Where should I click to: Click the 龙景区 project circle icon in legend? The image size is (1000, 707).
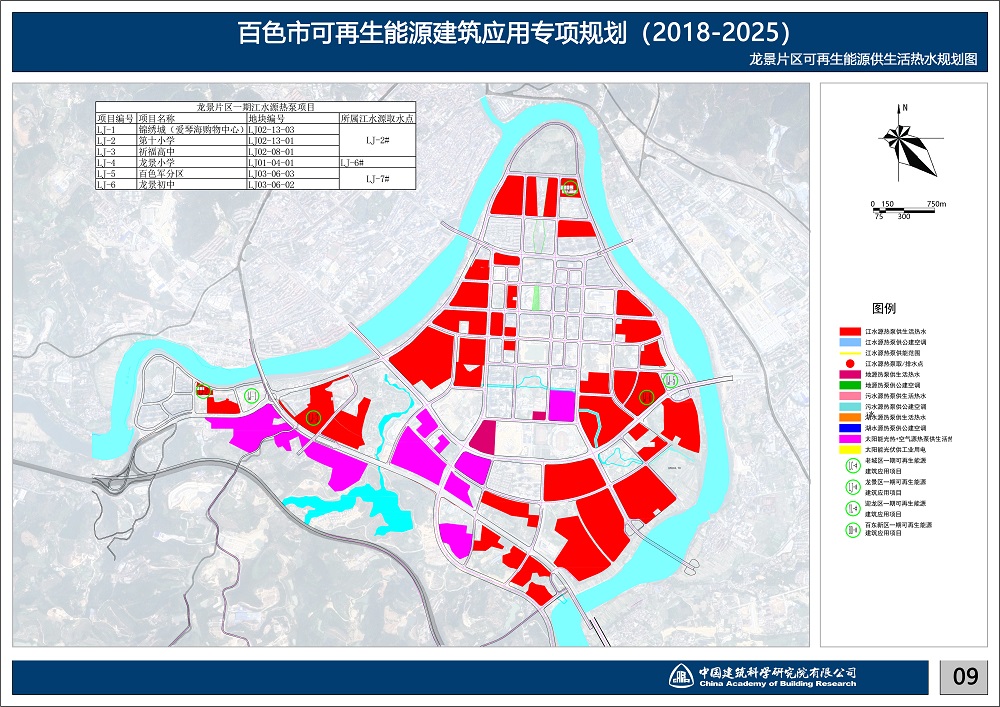853,486
